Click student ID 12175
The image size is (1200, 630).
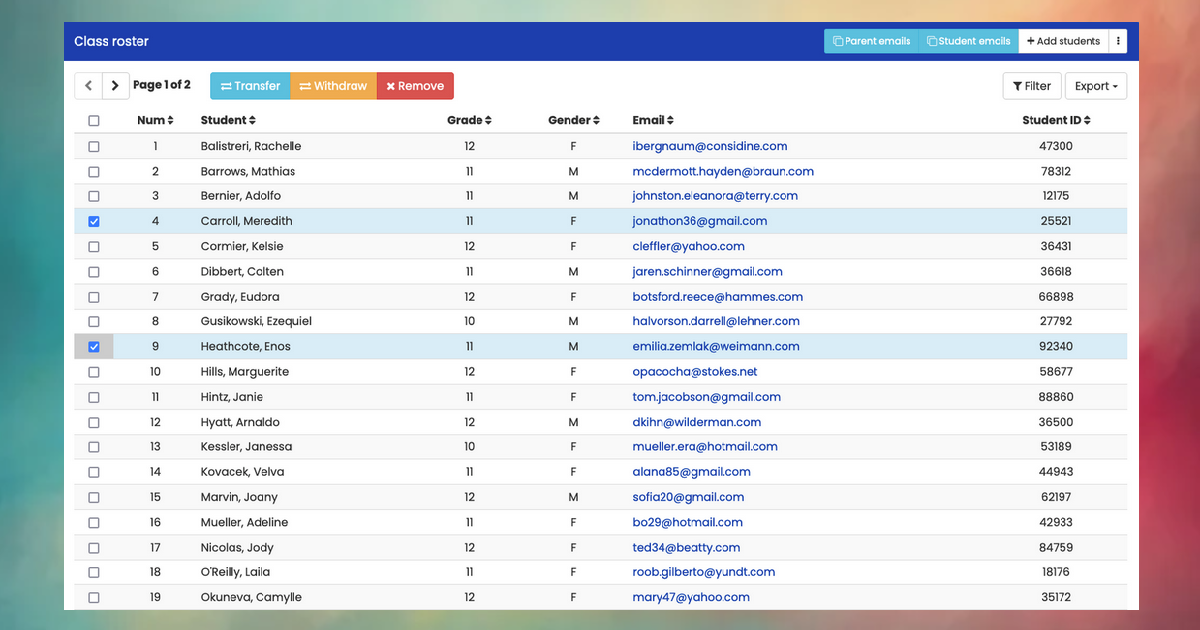pos(1056,196)
